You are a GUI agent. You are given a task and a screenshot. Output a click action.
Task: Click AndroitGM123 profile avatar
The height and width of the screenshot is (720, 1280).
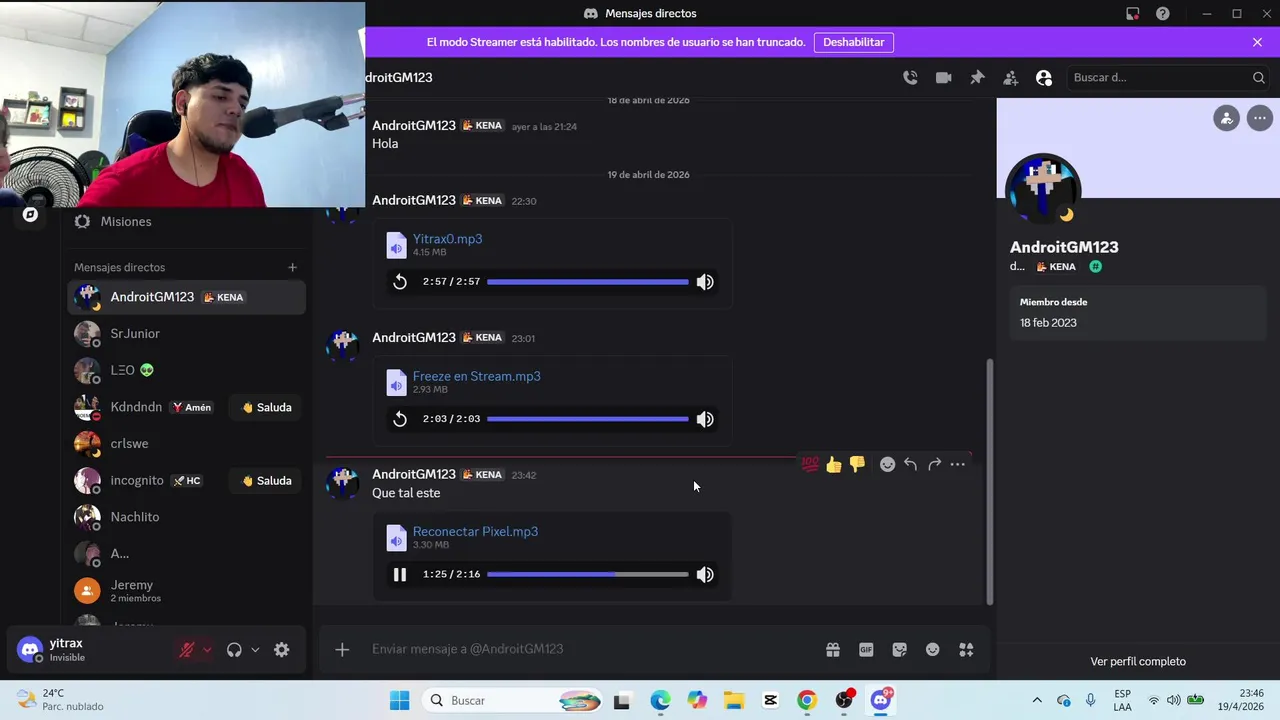click(1043, 189)
